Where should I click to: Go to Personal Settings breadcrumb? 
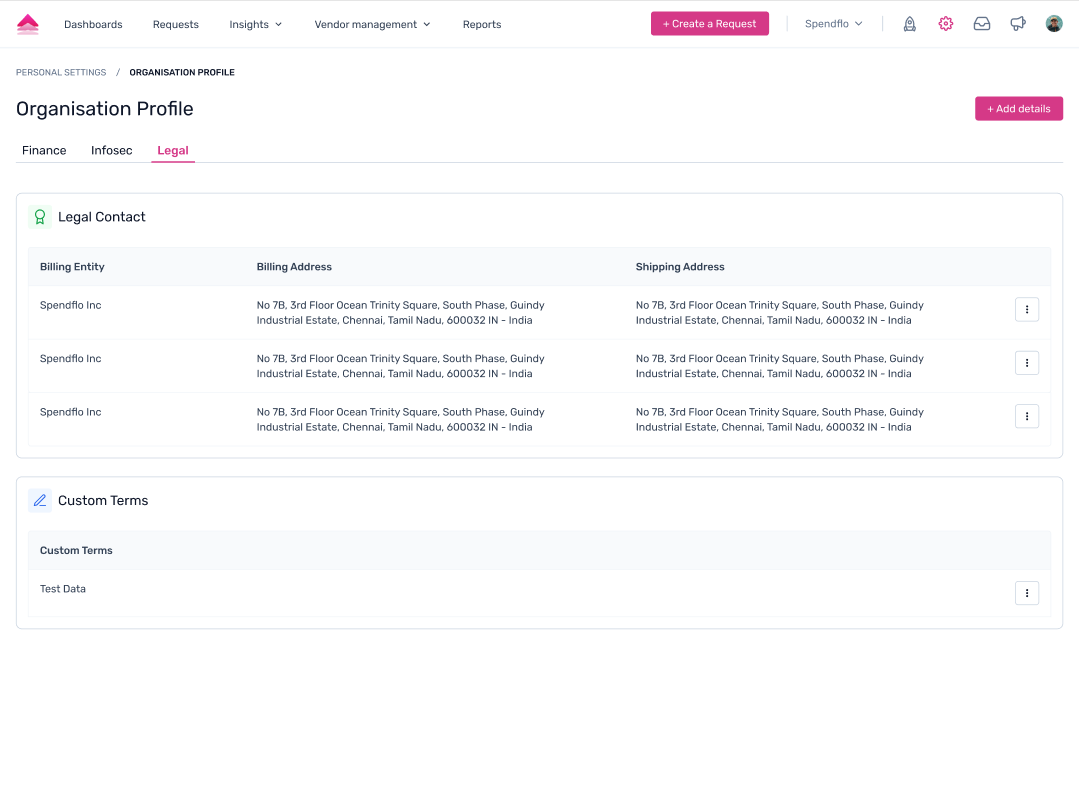click(61, 72)
